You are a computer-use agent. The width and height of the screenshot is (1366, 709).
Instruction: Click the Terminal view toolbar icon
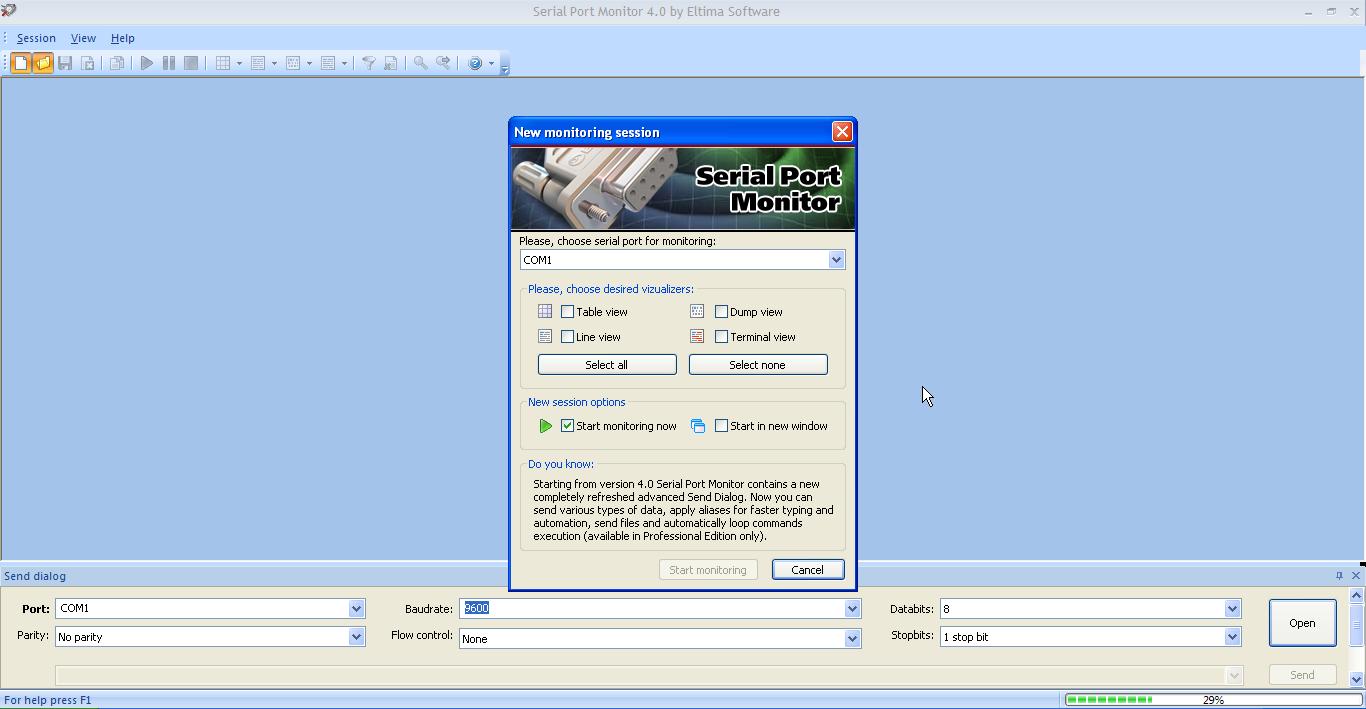point(328,63)
